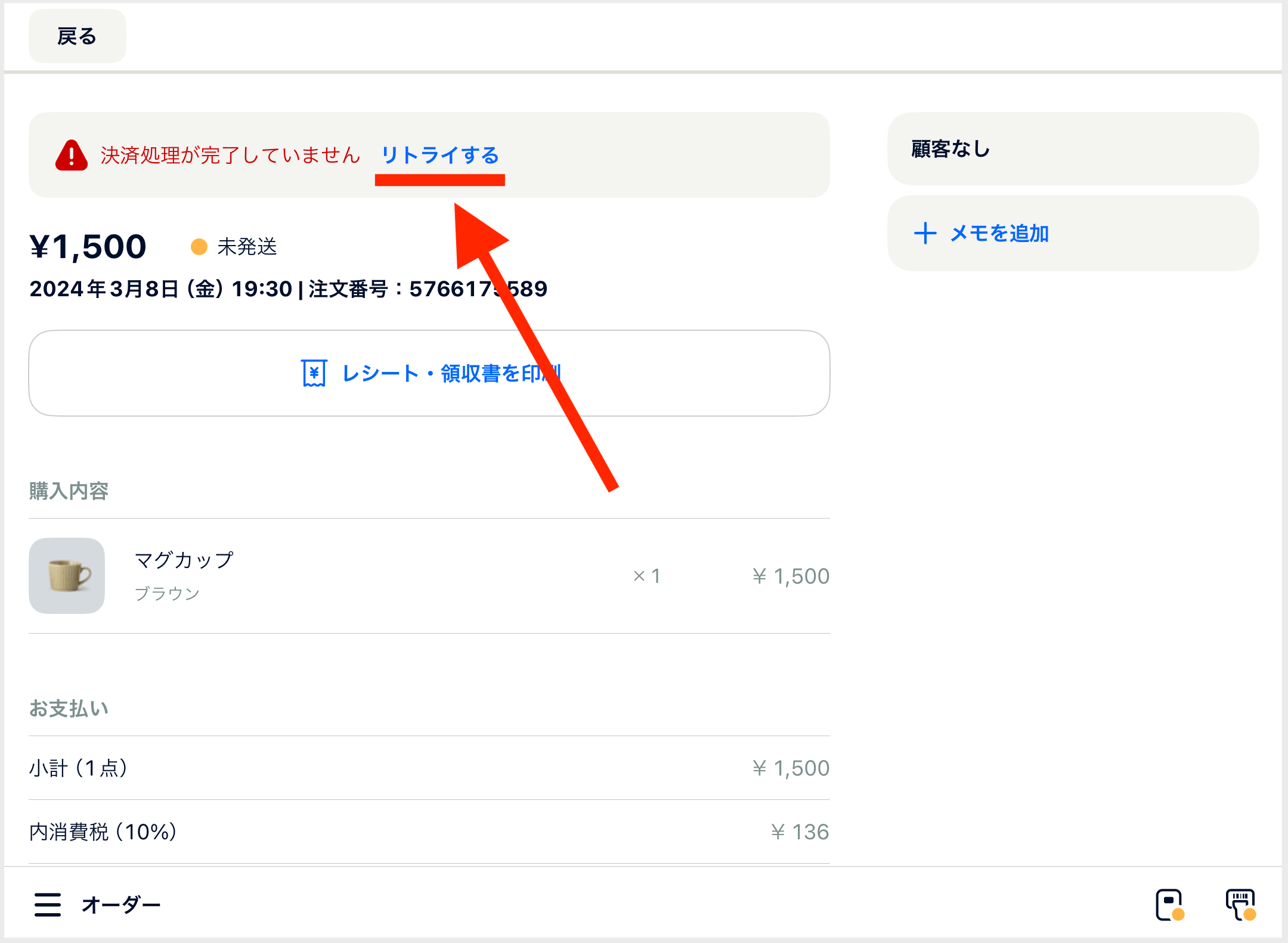Open the receipt printer status icon
The image size is (1288, 943).
(x=1241, y=905)
